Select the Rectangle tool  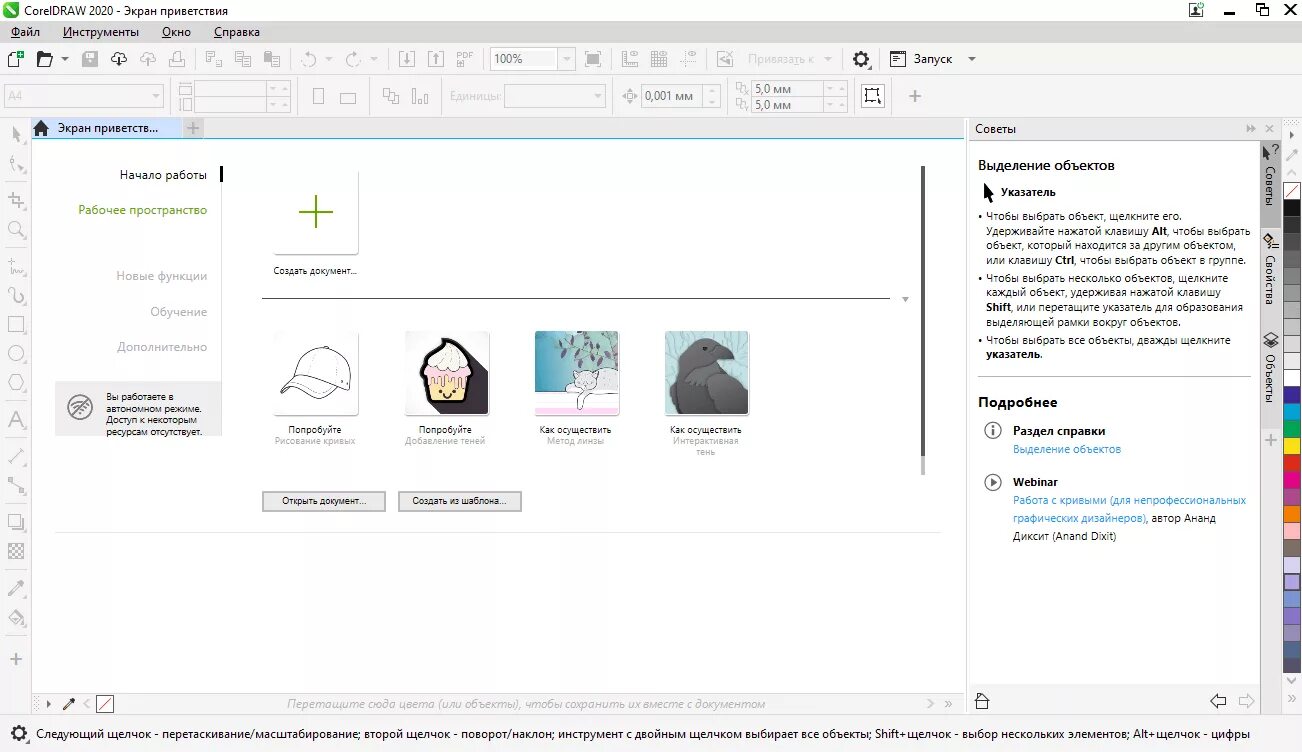(16, 325)
